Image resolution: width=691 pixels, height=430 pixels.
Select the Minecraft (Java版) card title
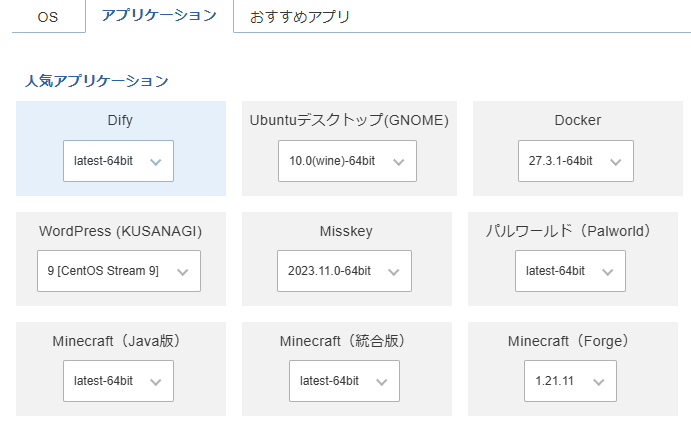coord(120,341)
